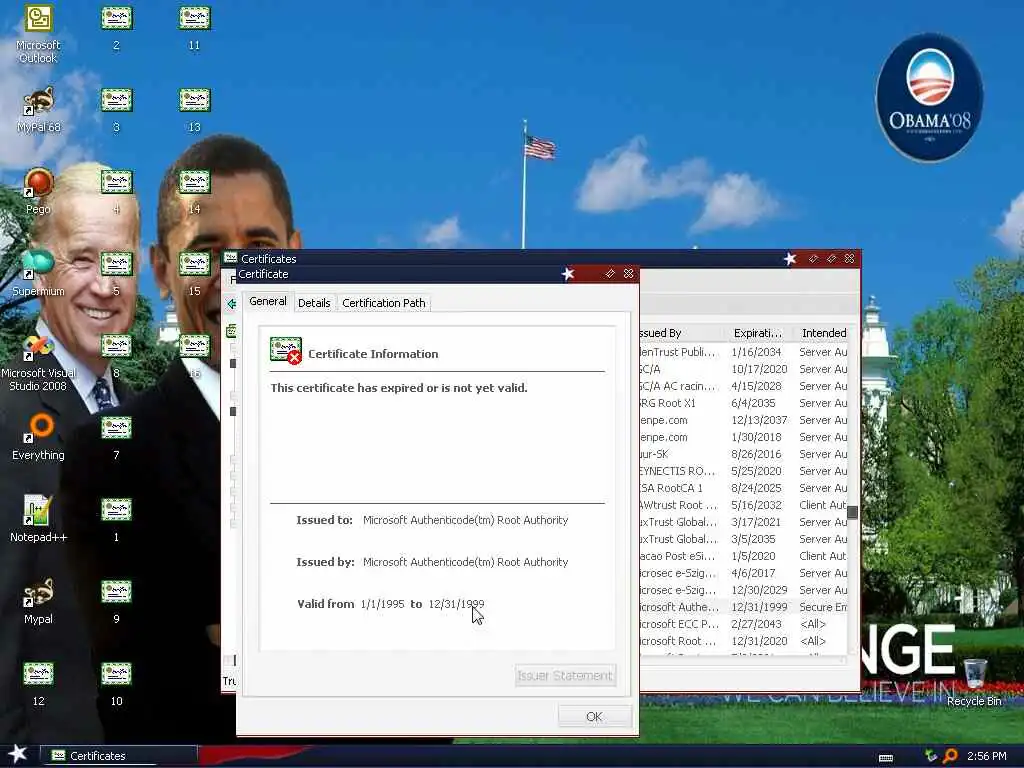1024x768 pixels.
Task: Switch to the Details tab
Action: click(x=314, y=303)
